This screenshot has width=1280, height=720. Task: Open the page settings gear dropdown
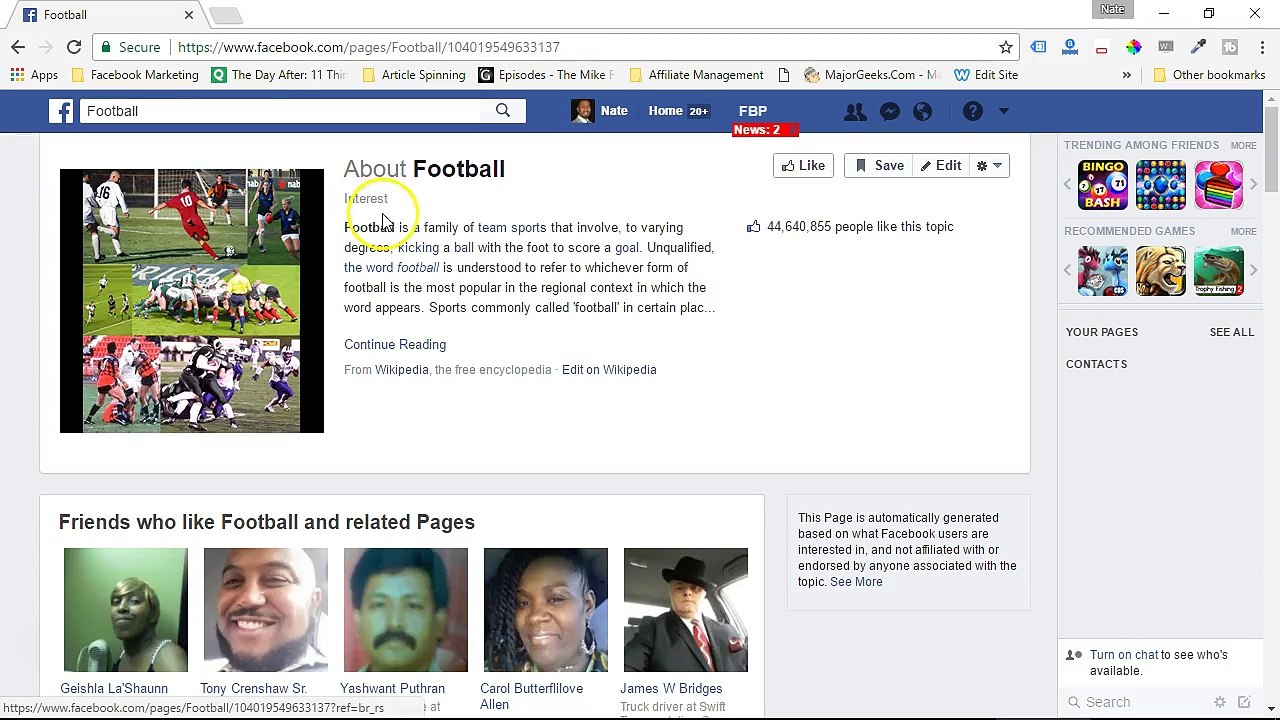[989, 166]
